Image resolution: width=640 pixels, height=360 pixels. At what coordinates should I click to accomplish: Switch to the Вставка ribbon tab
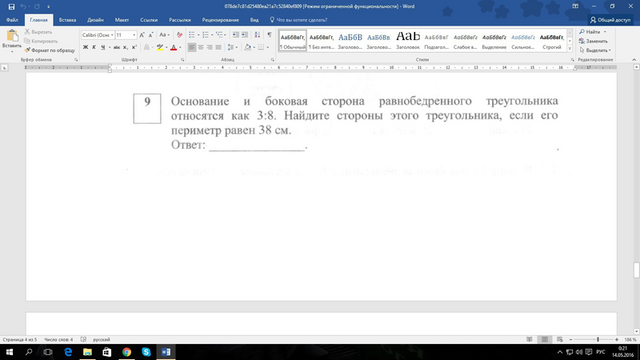[x=67, y=20]
